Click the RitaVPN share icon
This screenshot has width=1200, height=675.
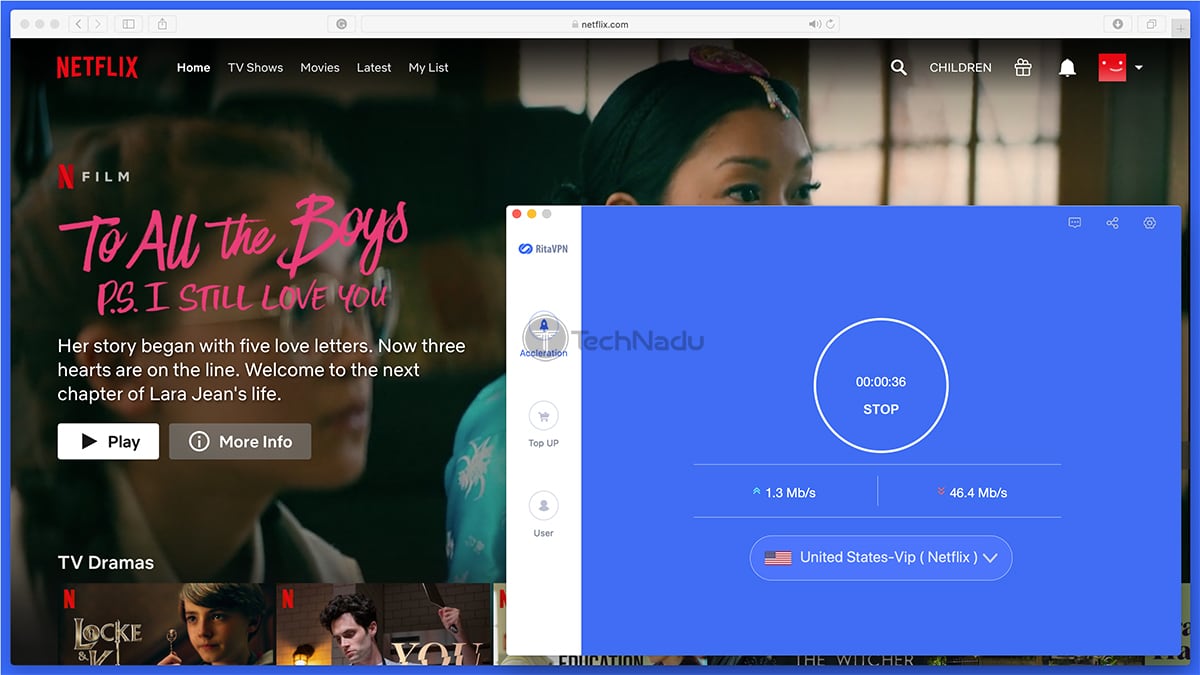pos(1112,223)
